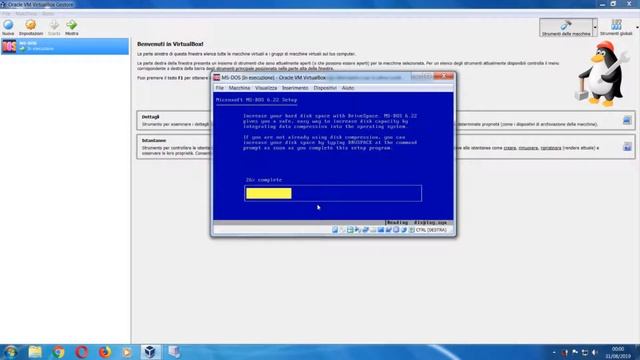This screenshot has height=360, width=640.
Task: Open the taskbar clock and date
Action: (x=618, y=352)
